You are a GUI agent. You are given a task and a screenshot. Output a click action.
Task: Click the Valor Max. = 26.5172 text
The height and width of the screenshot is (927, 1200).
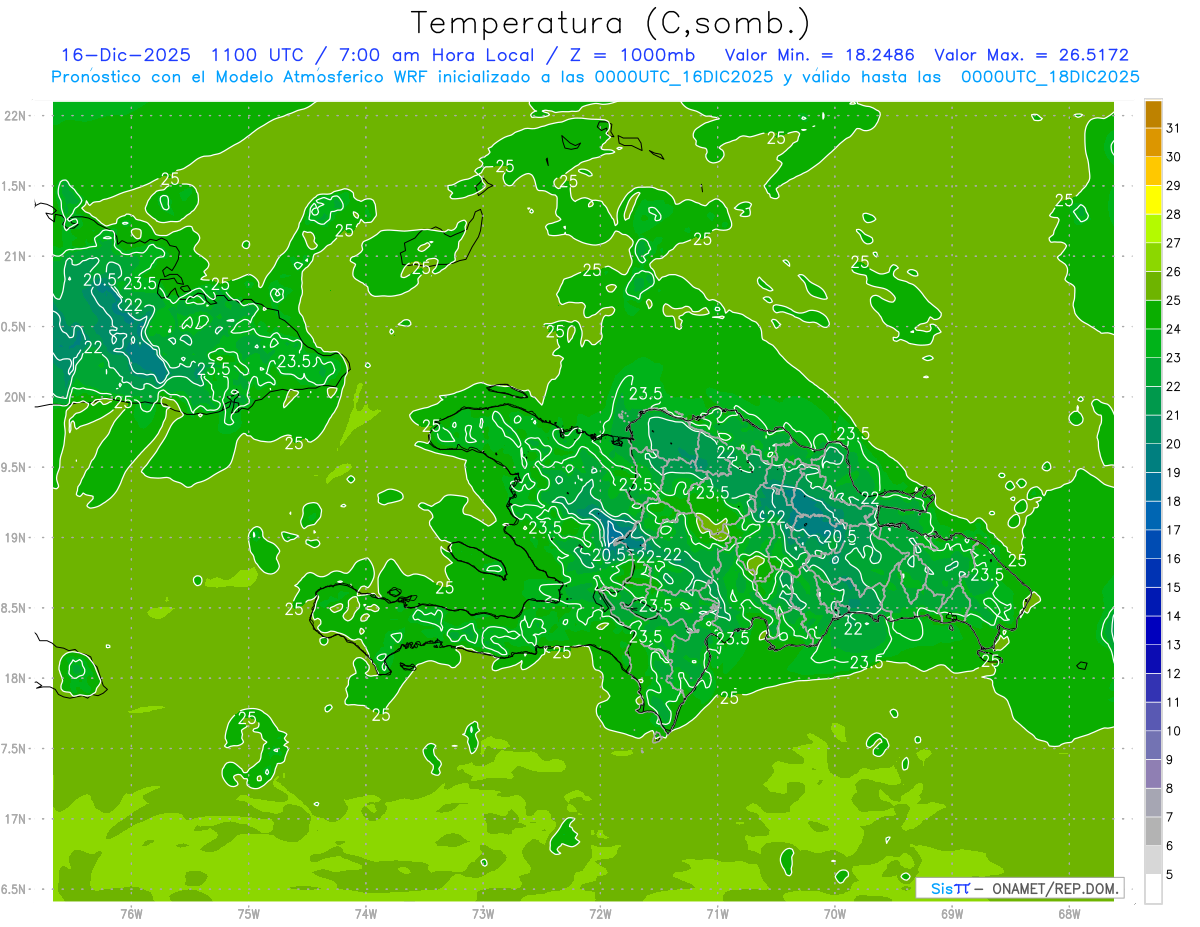point(1031,55)
